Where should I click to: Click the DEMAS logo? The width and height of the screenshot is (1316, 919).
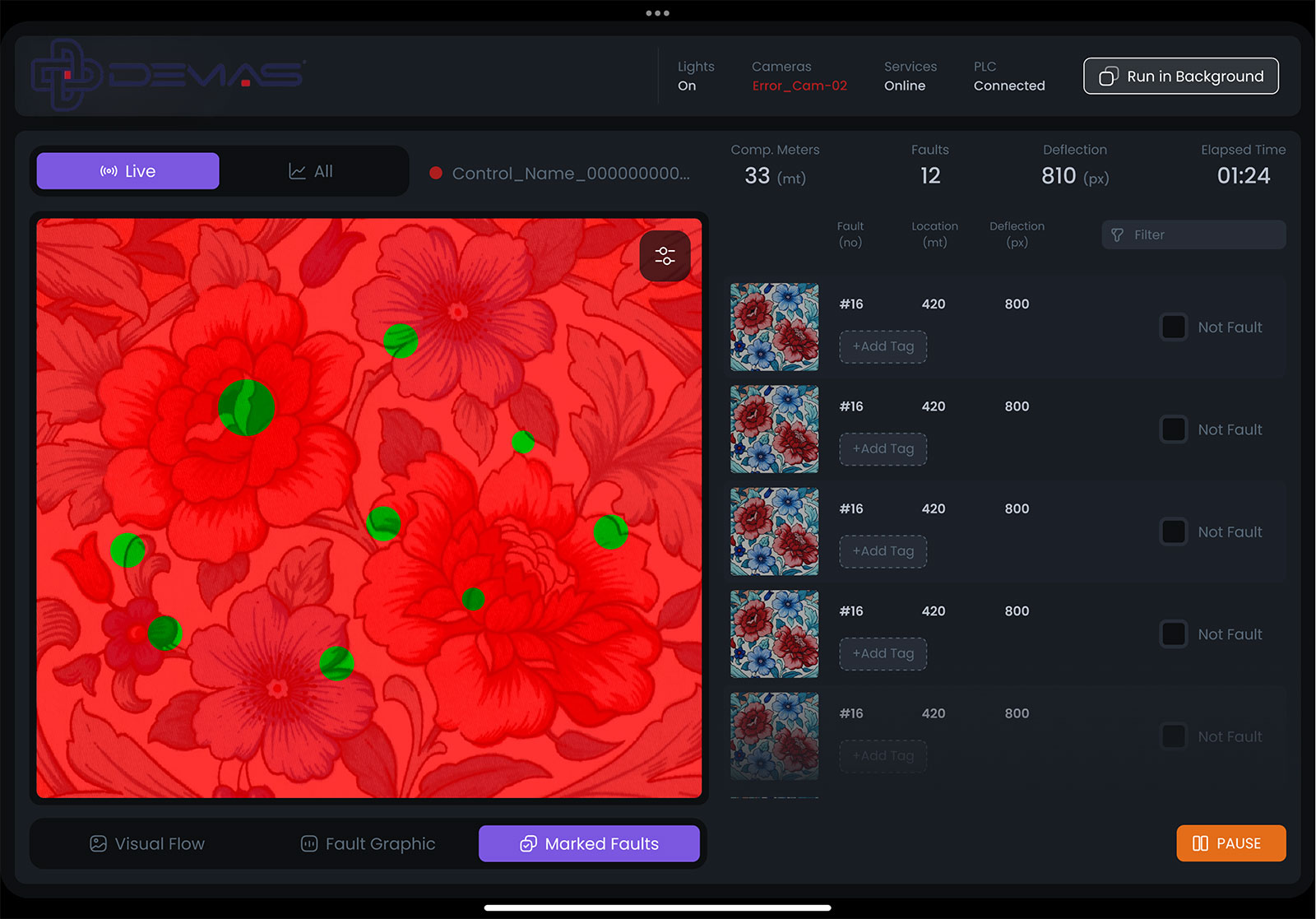(x=169, y=75)
